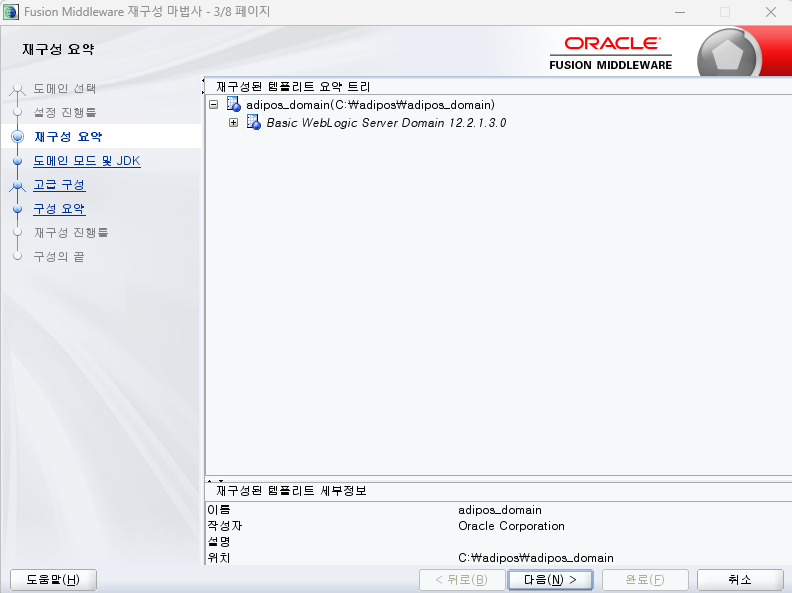Viewport: 792px width, 593px height.
Task: Click the 설명 label in template details
Action: click(219, 542)
